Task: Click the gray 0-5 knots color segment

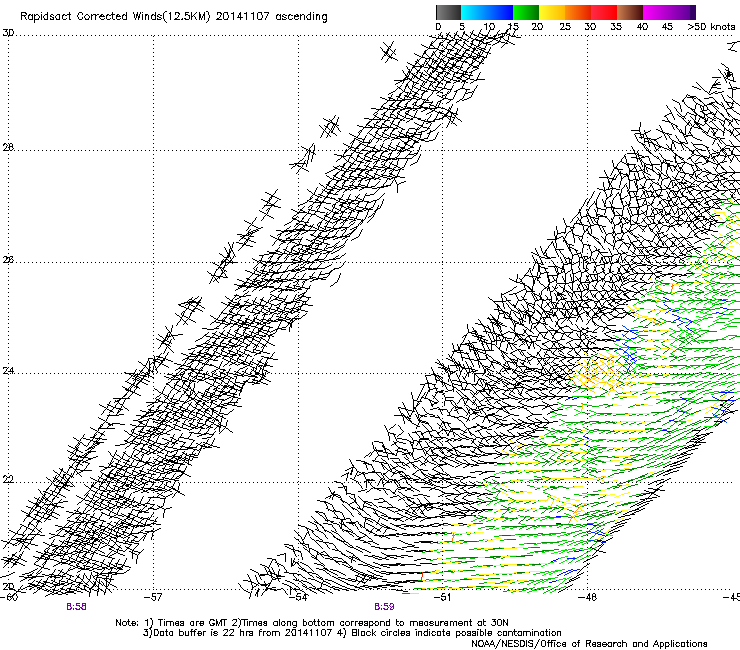Action: 448,12
